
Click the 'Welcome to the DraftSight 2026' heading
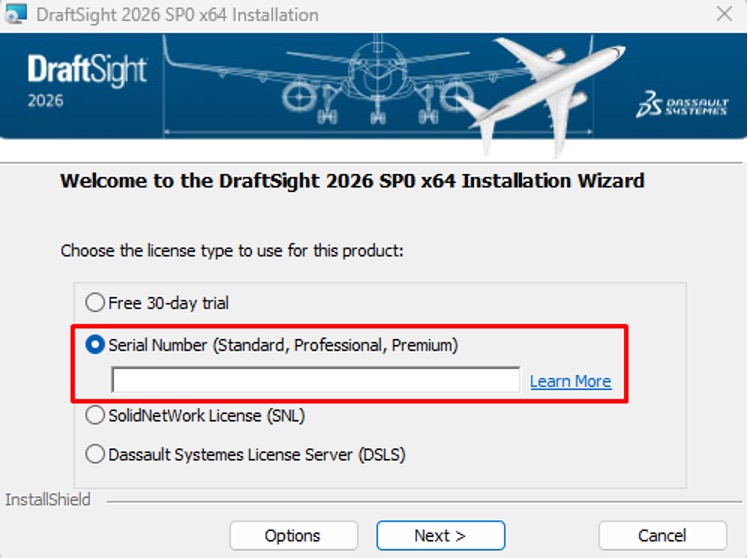tap(352, 181)
